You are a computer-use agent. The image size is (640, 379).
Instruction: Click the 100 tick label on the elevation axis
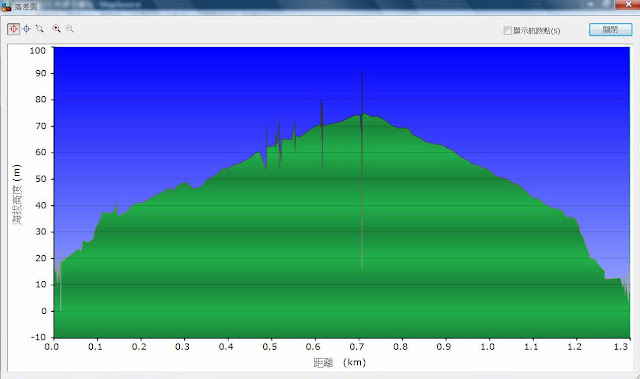coord(38,51)
